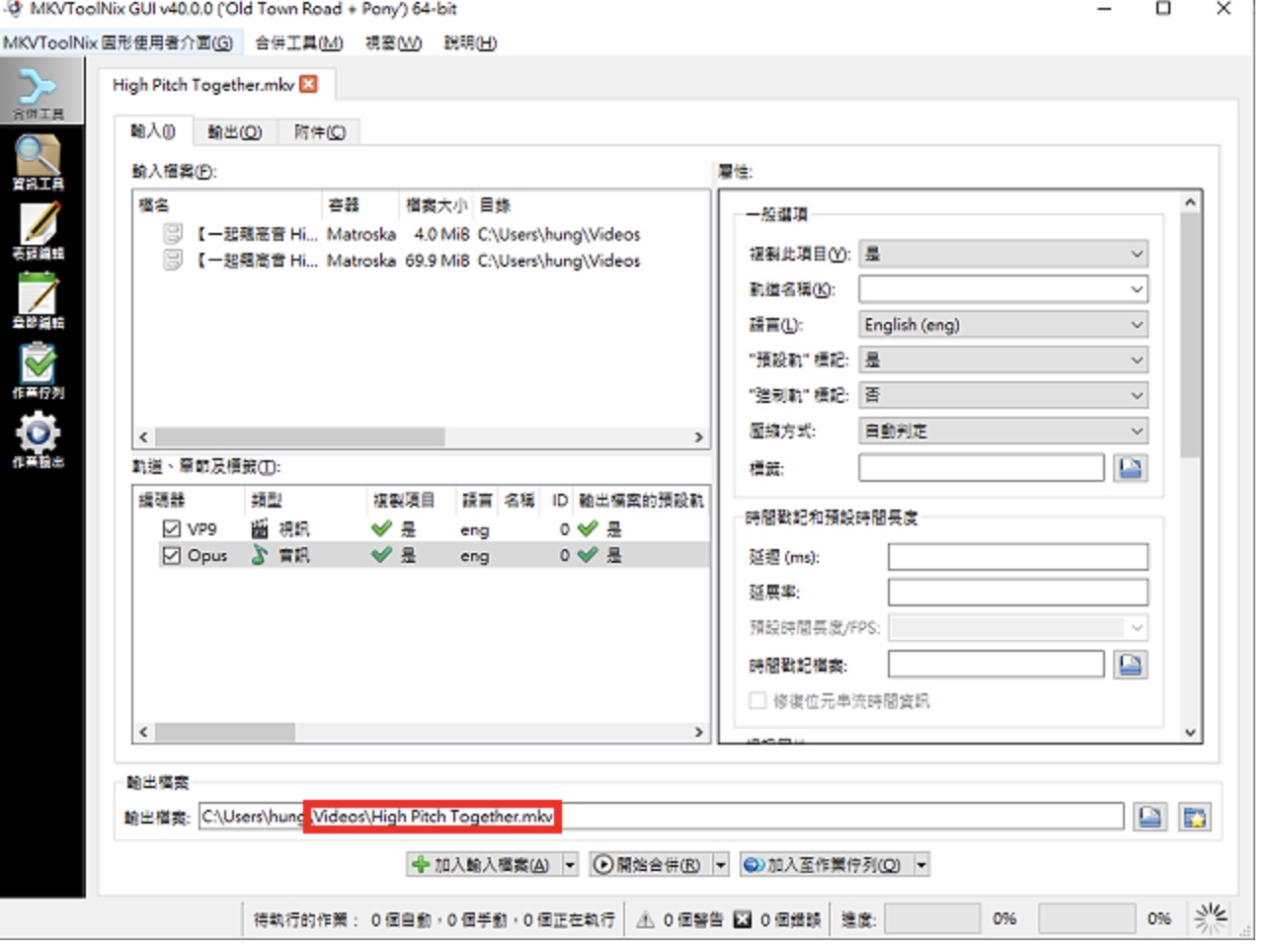Click the right progress bar in the status bar
Viewport: 1278px width, 952px height.
(x=1086, y=918)
